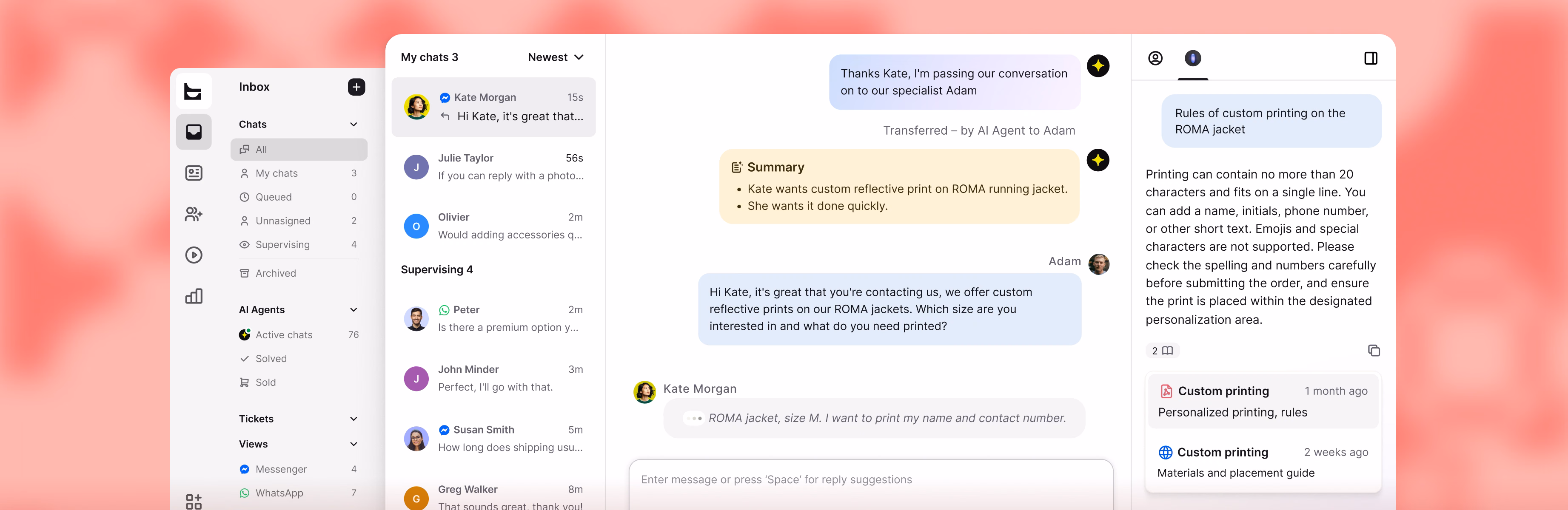Expand the Tickets section chevron
1568x510 pixels.
354,419
